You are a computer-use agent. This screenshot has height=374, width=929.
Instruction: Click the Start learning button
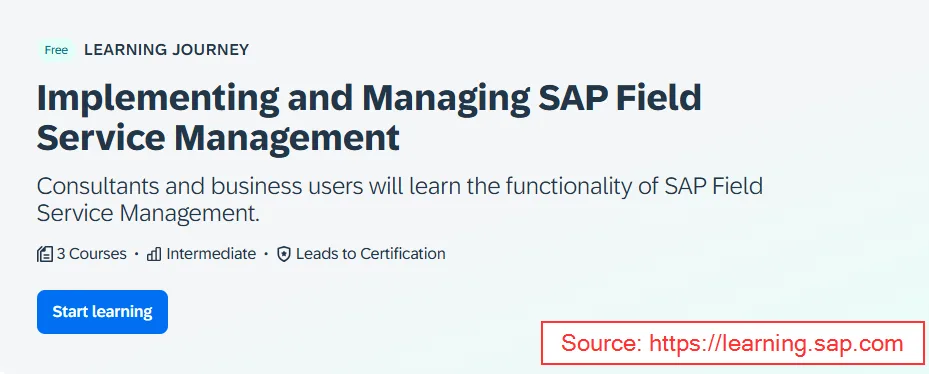coord(102,312)
